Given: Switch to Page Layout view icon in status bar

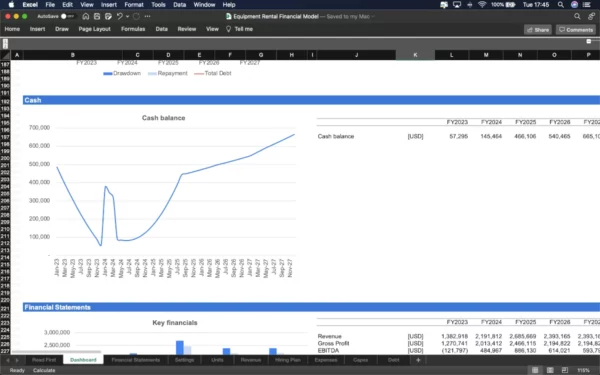Looking at the screenshot, I should 550,370.
